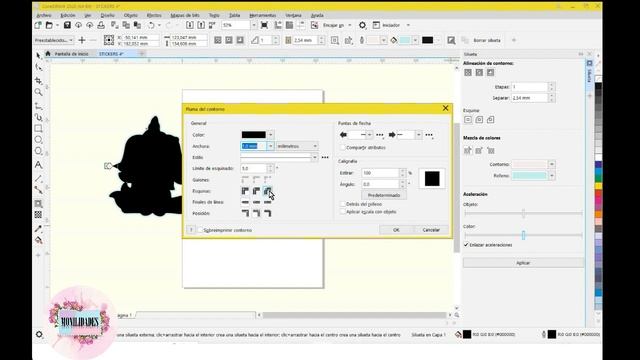Open the start arrowhead dropdown

(369, 135)
